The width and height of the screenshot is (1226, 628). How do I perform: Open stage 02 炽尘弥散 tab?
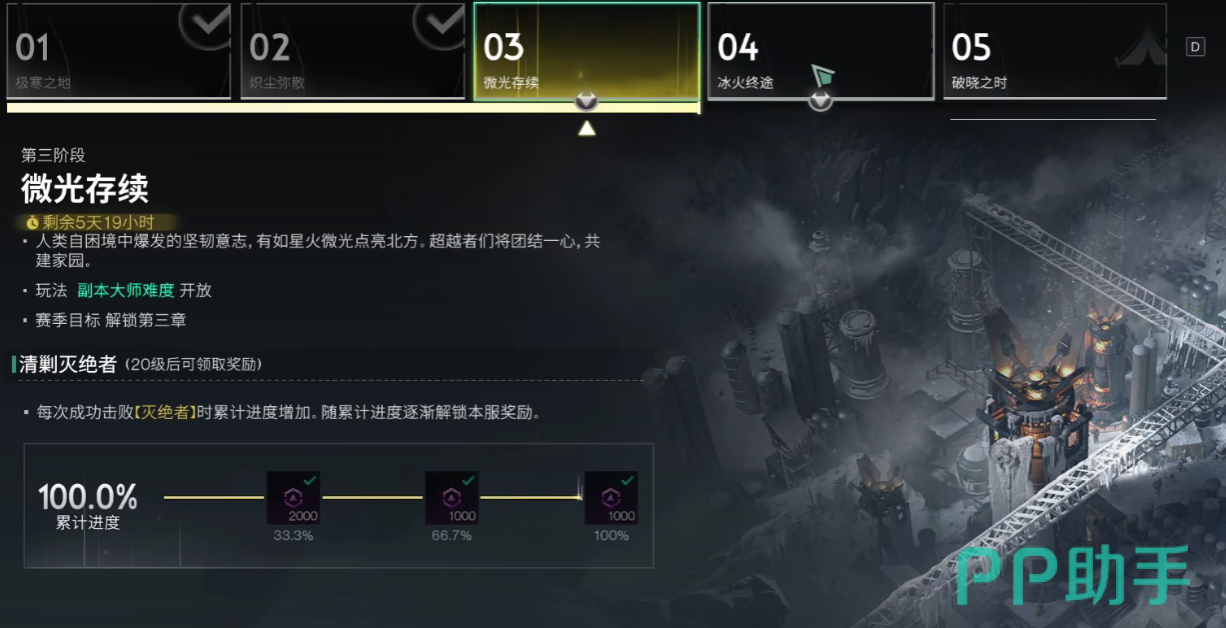click(x=353, y=51)
